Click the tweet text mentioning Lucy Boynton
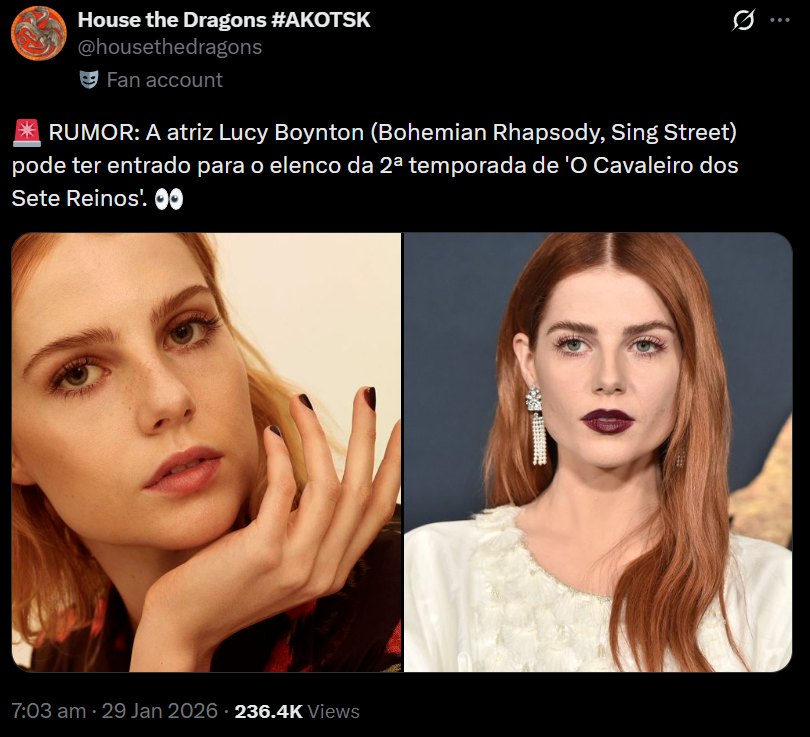 [375, 165]
